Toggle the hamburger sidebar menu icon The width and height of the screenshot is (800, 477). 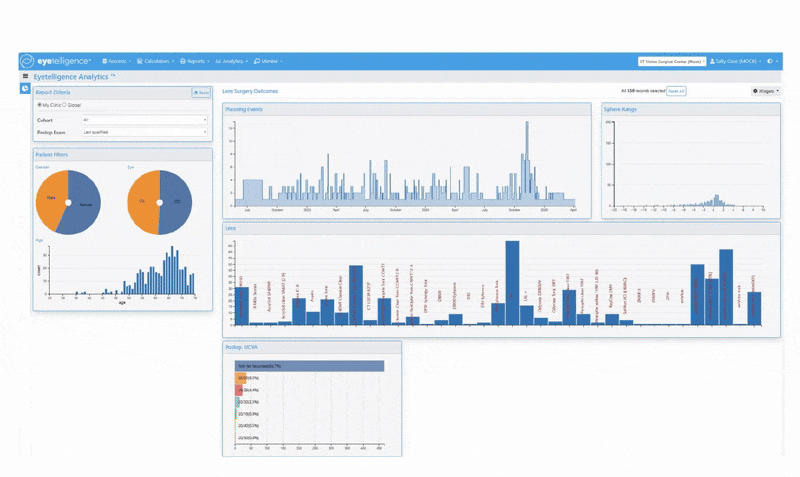coord(25,76)
